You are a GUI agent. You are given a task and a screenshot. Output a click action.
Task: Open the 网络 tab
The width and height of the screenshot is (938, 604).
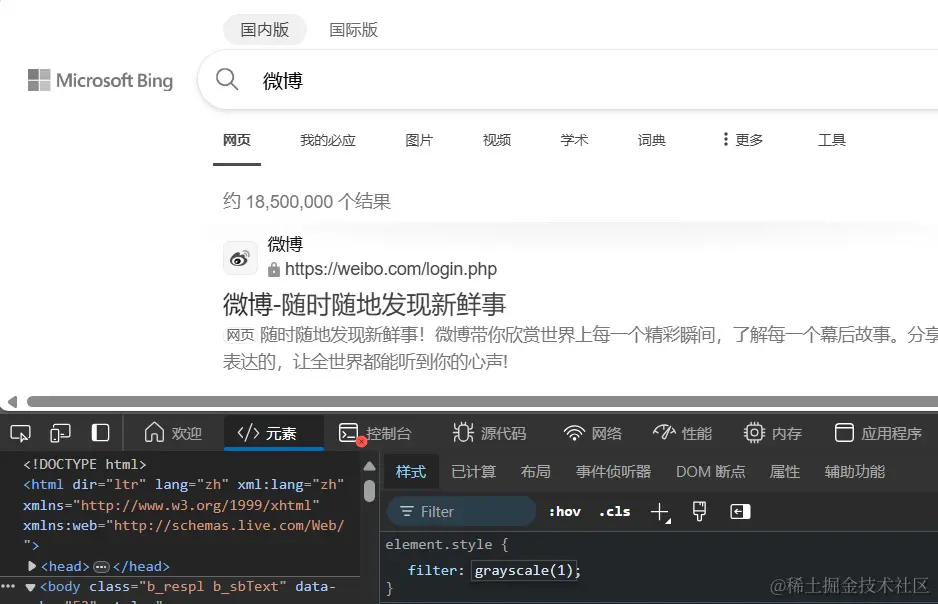point(593,433)
